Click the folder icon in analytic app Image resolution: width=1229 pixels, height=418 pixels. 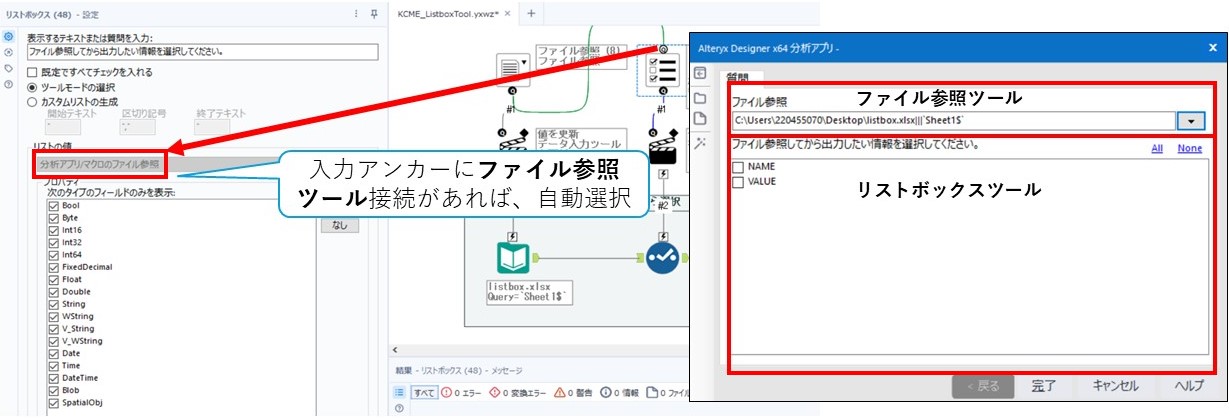click(701, 98)
